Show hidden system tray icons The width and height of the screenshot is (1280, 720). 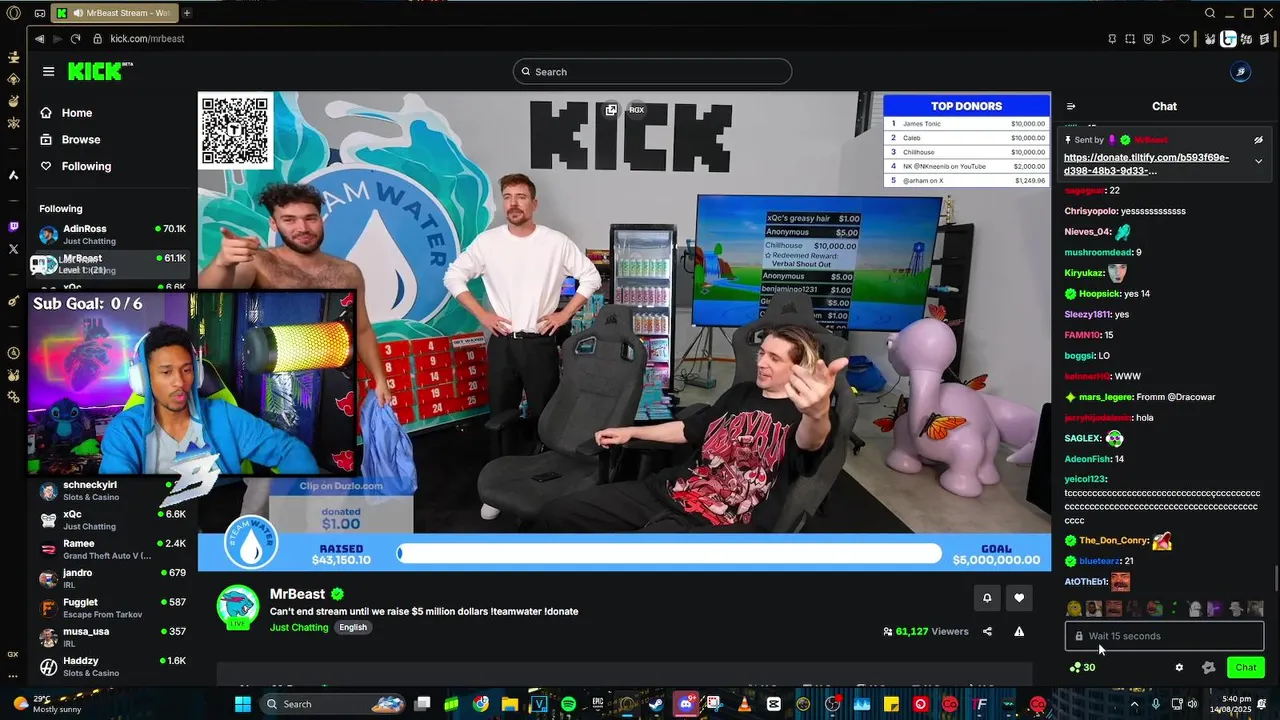click(1134, 704)
